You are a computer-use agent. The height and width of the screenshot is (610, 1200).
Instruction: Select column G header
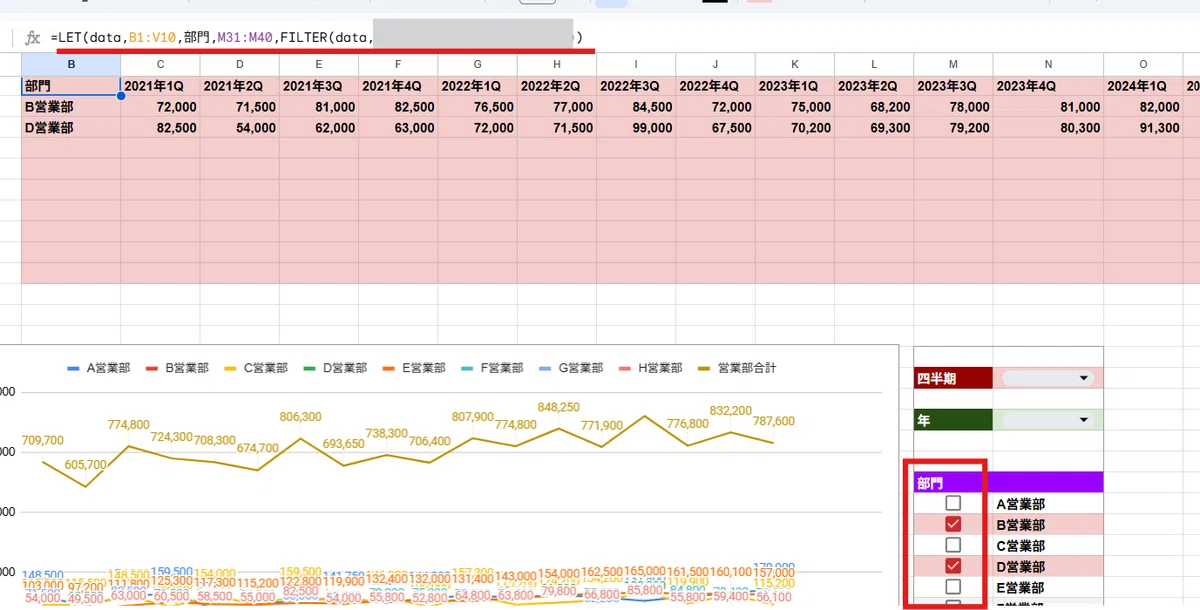click(477, 65)
